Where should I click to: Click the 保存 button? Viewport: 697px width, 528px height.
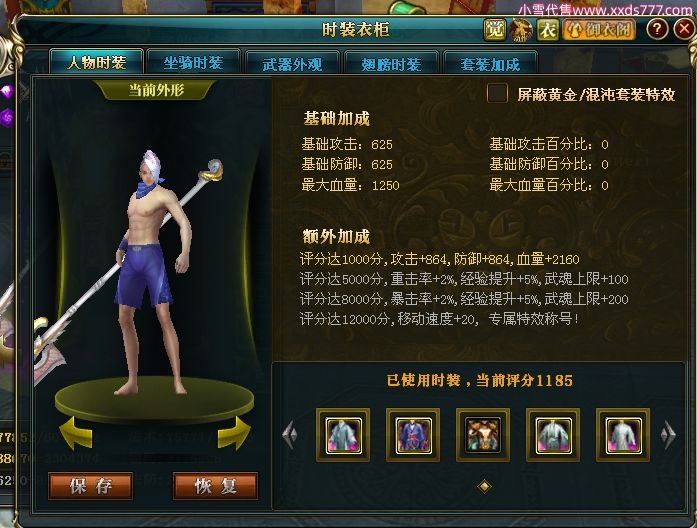click(91, 486)
